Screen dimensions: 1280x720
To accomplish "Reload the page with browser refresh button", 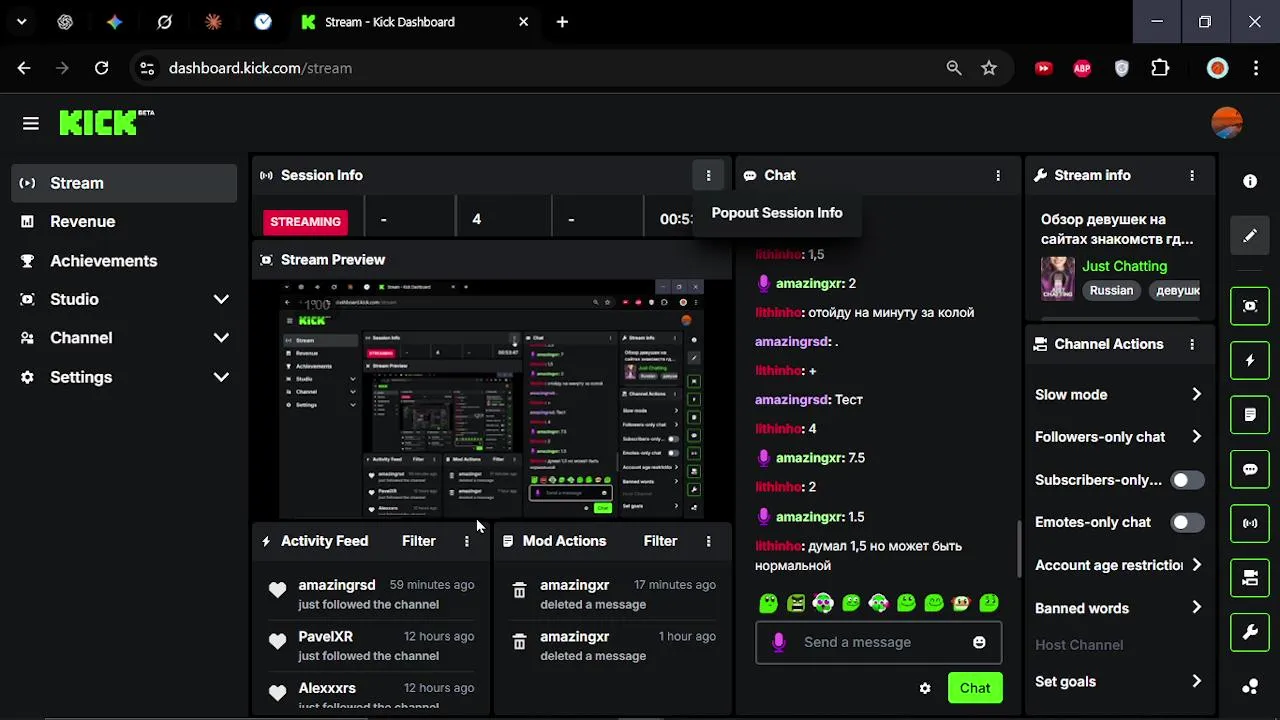I will point(101,68).
